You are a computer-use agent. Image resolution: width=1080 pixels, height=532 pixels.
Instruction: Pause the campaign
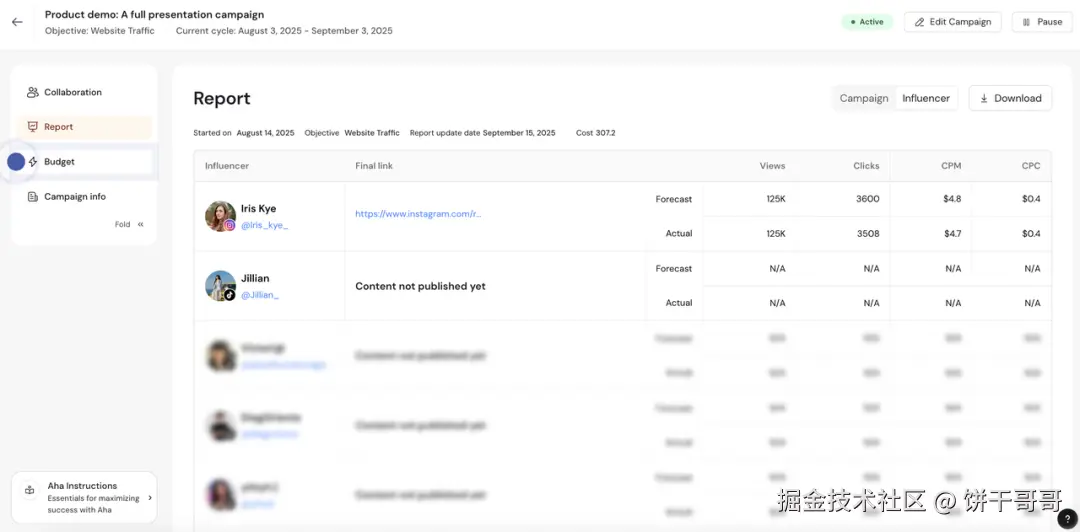[1041, 22]
